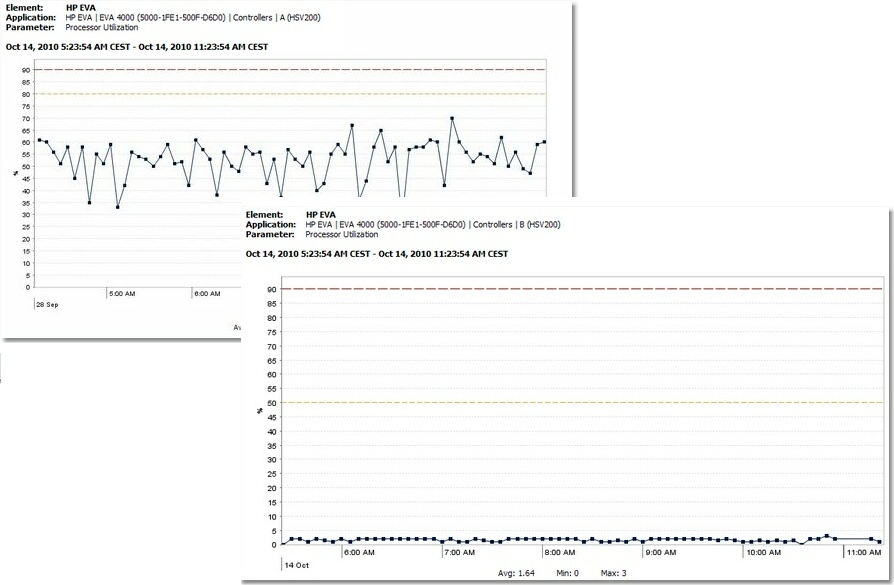Select the date range heading of Controller A chart
Viewport: 894px width, 585px height.
click(136, 47)
